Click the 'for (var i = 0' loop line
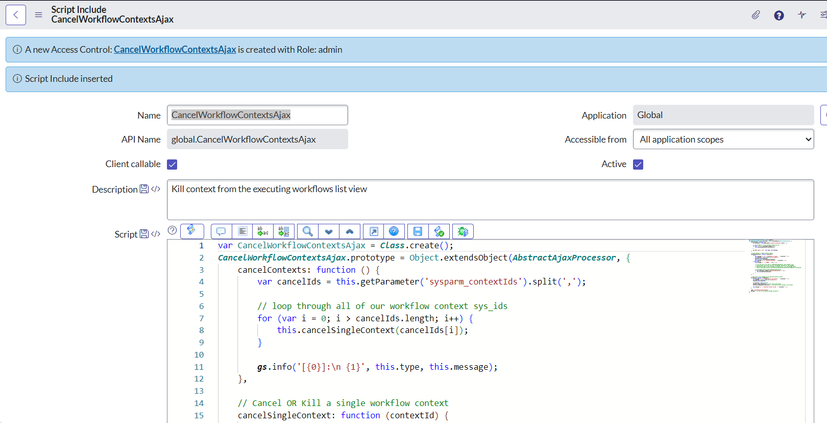This screenshot has width=827, height=423. [365, 318]
